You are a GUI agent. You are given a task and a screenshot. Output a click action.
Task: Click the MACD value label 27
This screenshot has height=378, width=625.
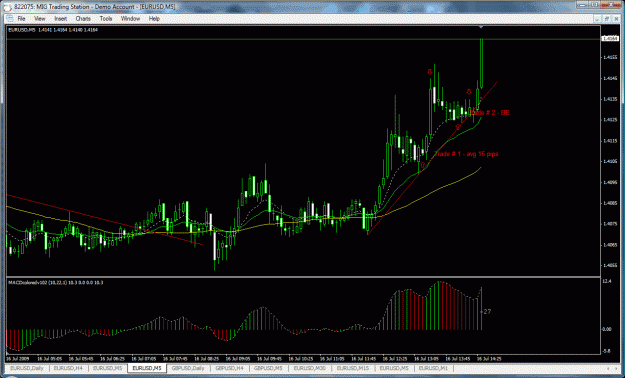click(487, 312)
